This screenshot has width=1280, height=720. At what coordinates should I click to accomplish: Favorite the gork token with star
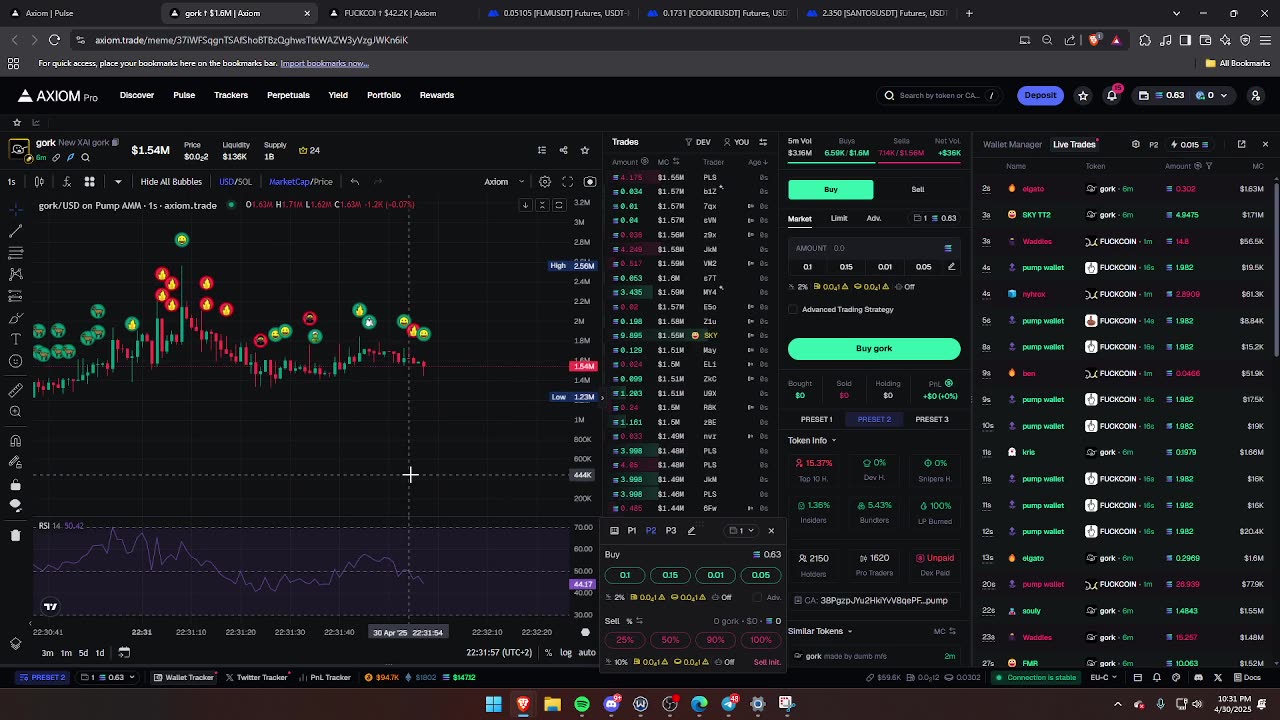(585, 151)
